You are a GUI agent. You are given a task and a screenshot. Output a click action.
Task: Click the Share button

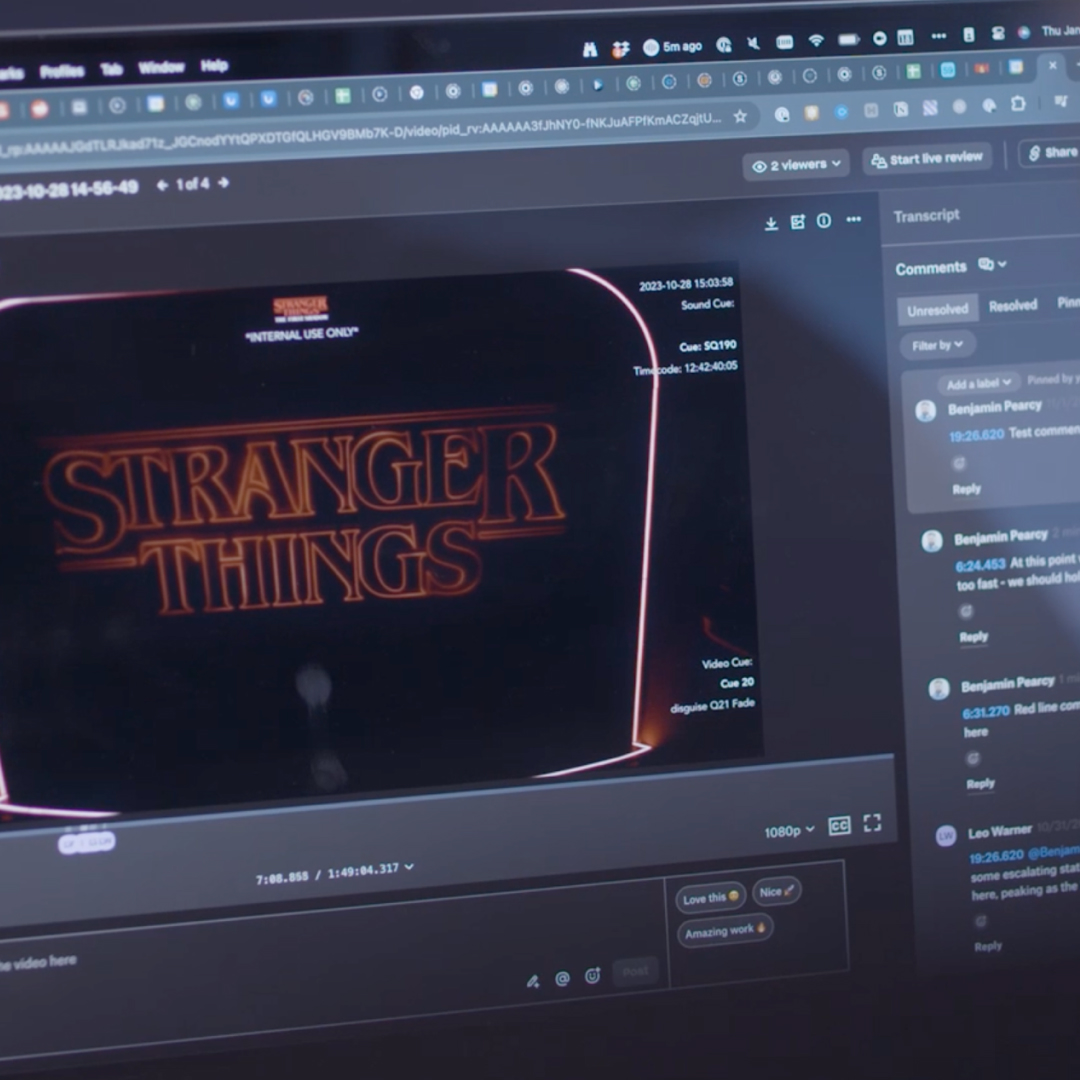[x=1052, y=153]
